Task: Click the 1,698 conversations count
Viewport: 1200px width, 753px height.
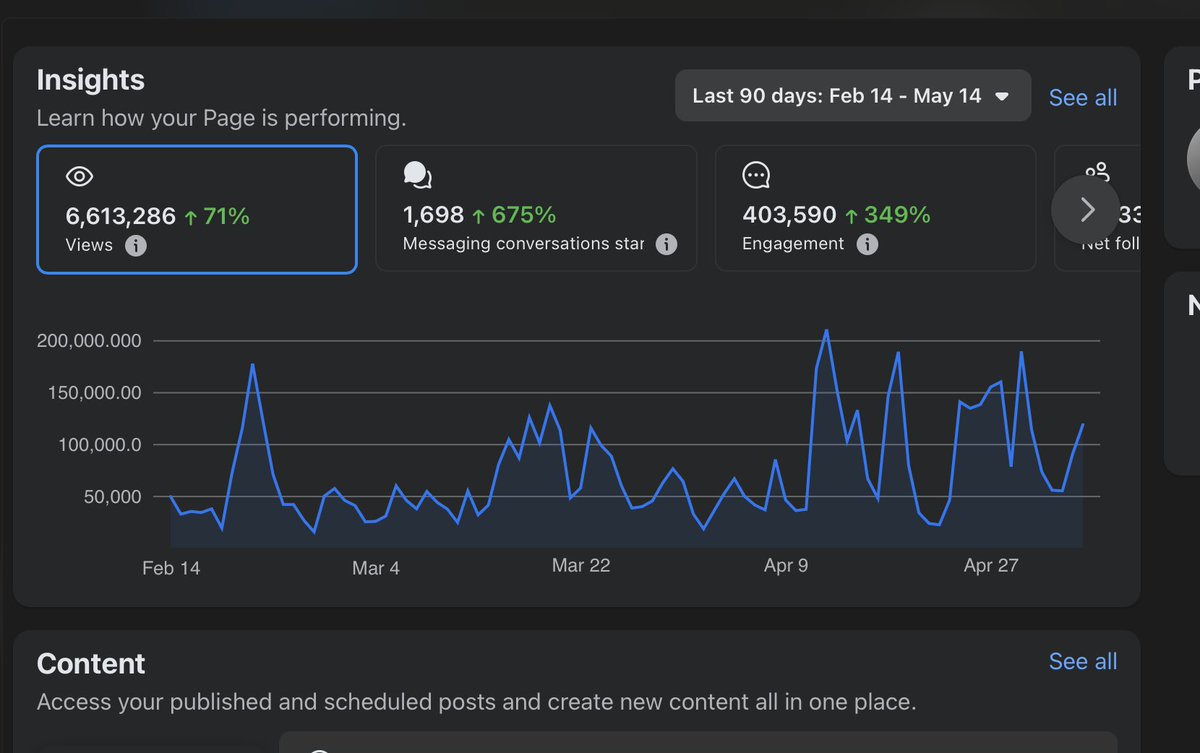Action: [x=434, y=215]
